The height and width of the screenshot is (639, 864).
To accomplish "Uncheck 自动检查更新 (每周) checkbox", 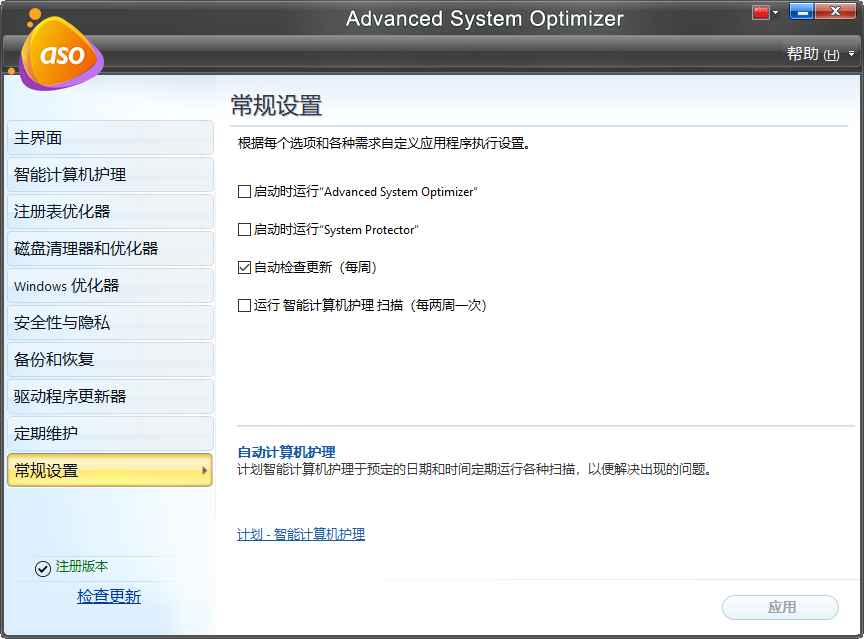I will click(244, 268).
